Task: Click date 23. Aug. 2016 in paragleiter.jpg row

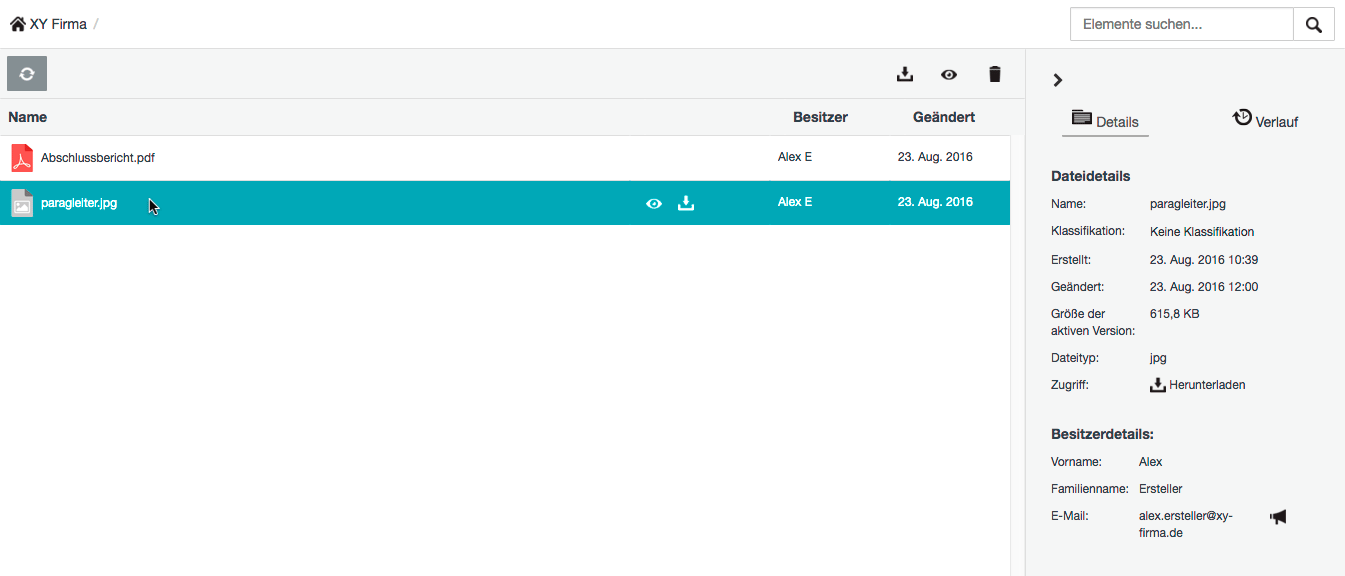Action: click(x=935, y=202)
